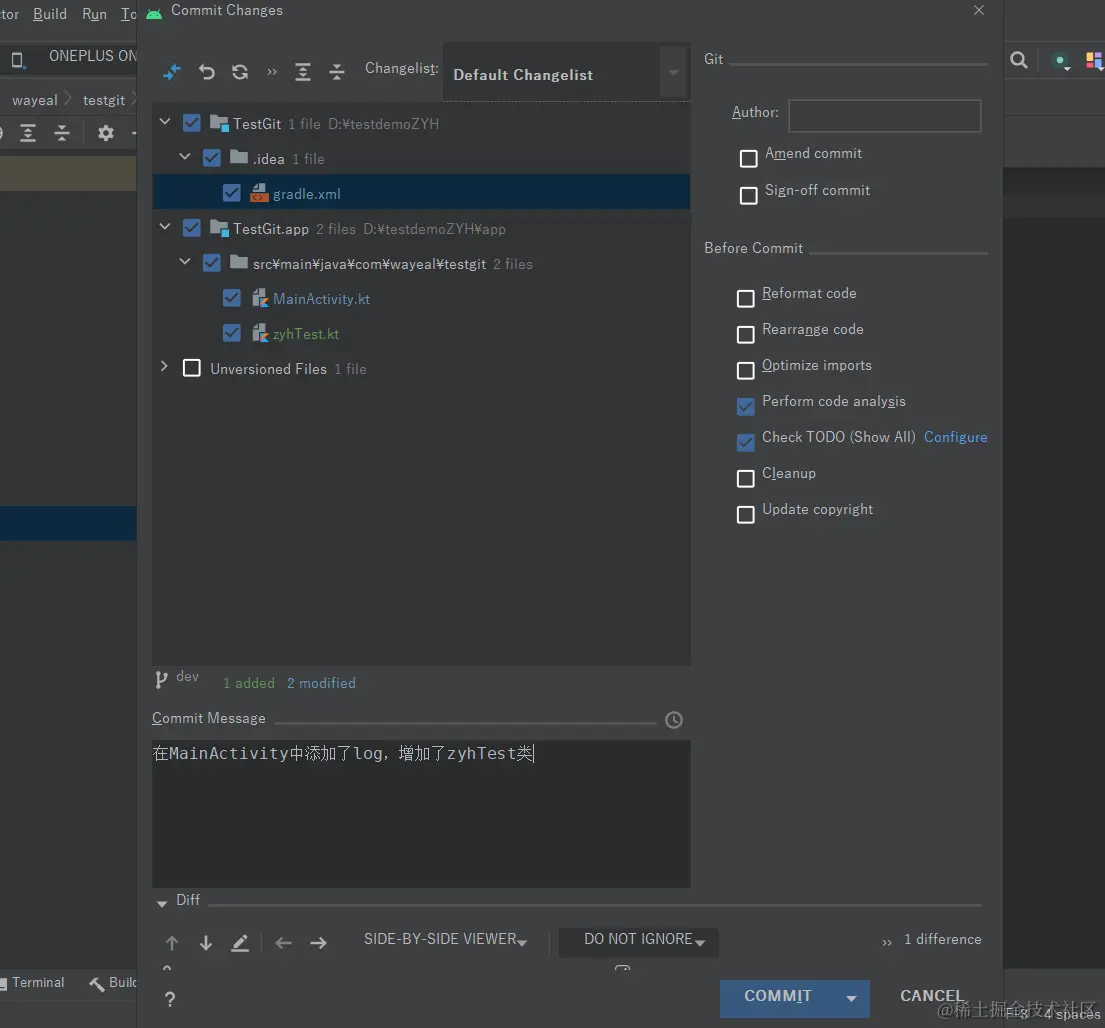Enable Sign-off commit checkbox

pyautogui.click(x=748, y=195)
